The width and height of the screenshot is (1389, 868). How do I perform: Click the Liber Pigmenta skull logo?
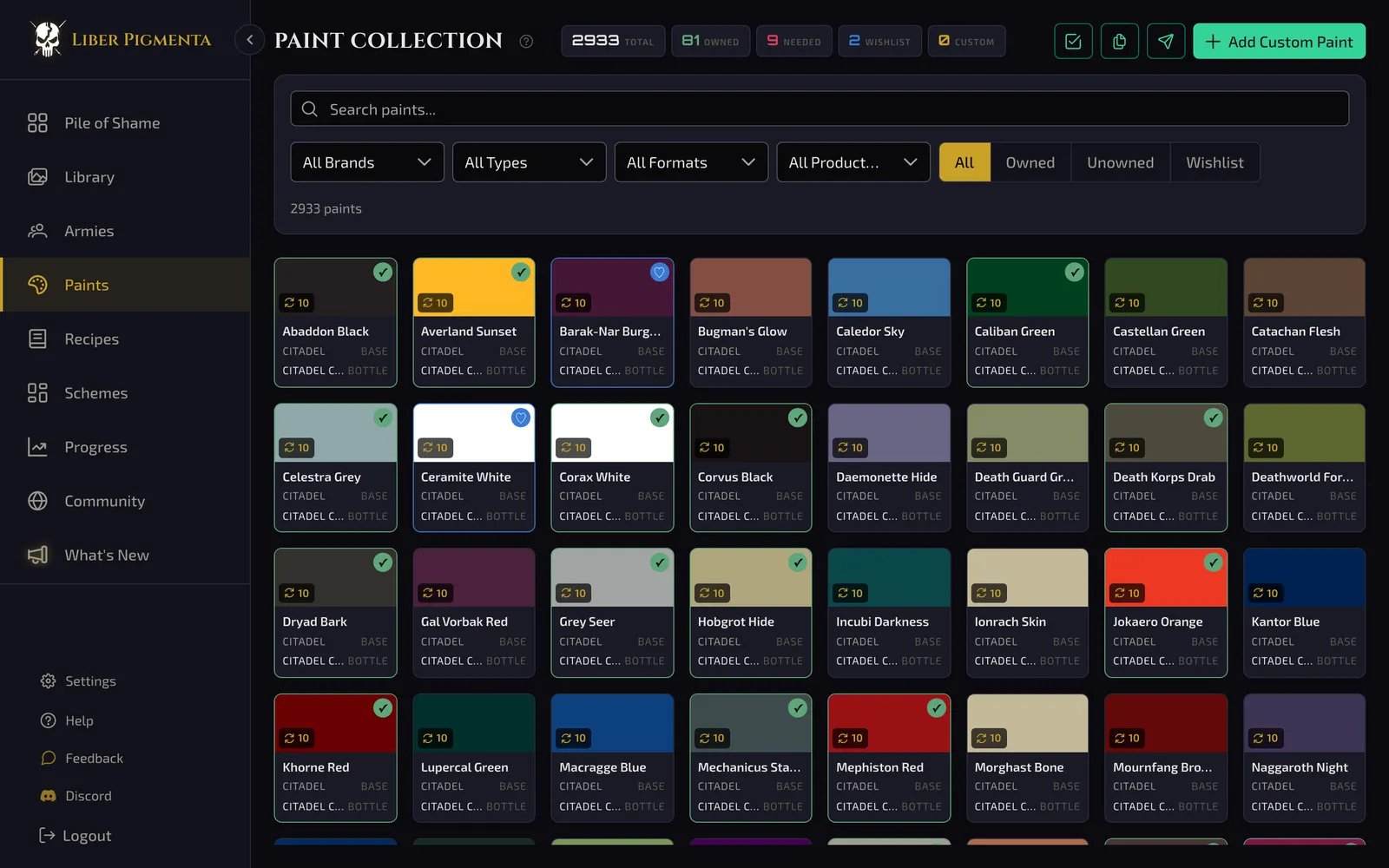[x=48, y=39]
